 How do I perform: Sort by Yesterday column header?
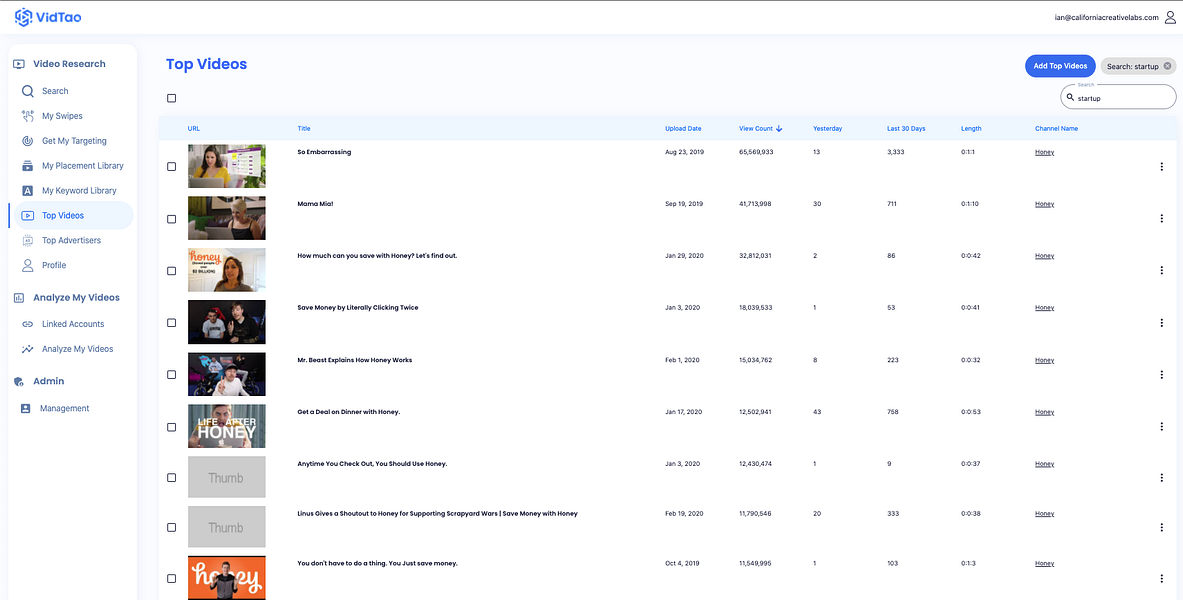point(828,129)
